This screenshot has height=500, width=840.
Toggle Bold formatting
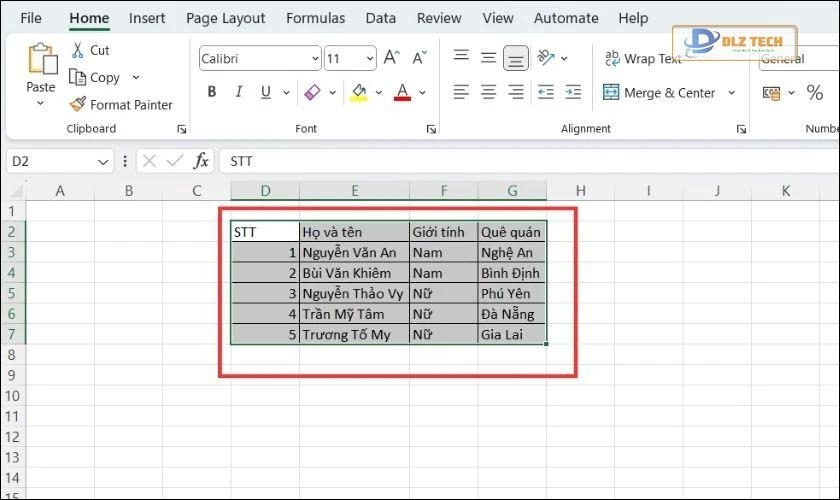point(212,93)
